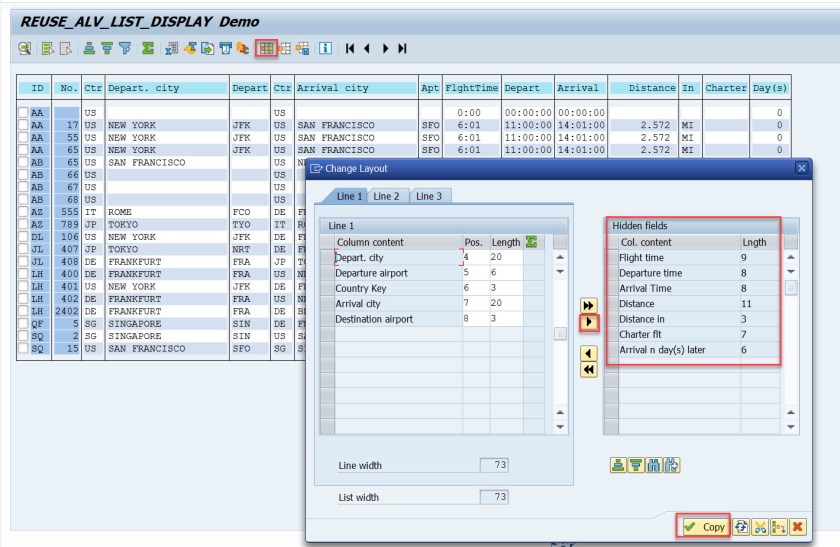This screenshot has height=547, width=840.
Task: Click sort descending icon below Hidden fields
Action: click(636, 465)
